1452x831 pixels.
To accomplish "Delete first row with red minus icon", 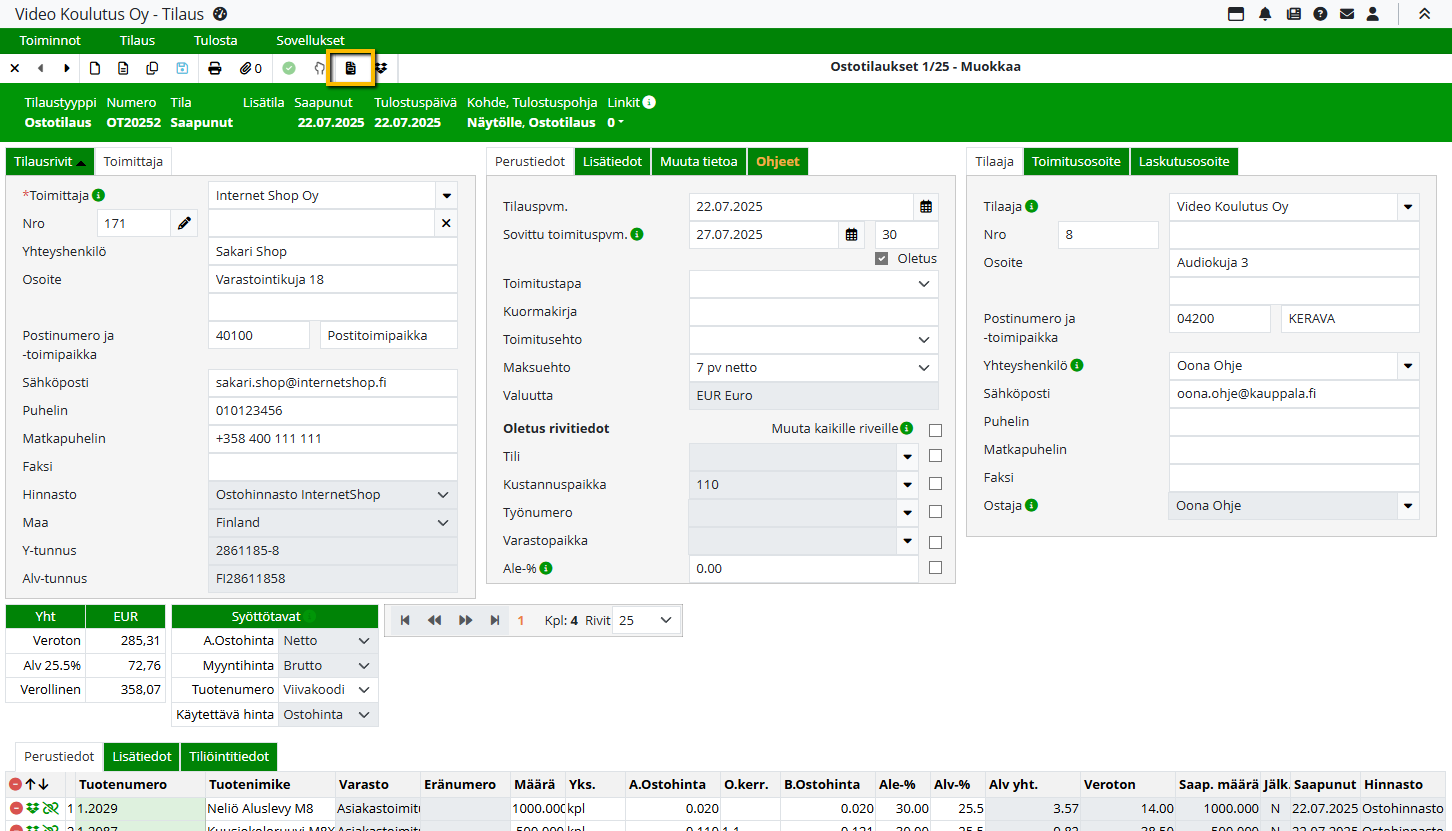I will (x=16, y=808).
